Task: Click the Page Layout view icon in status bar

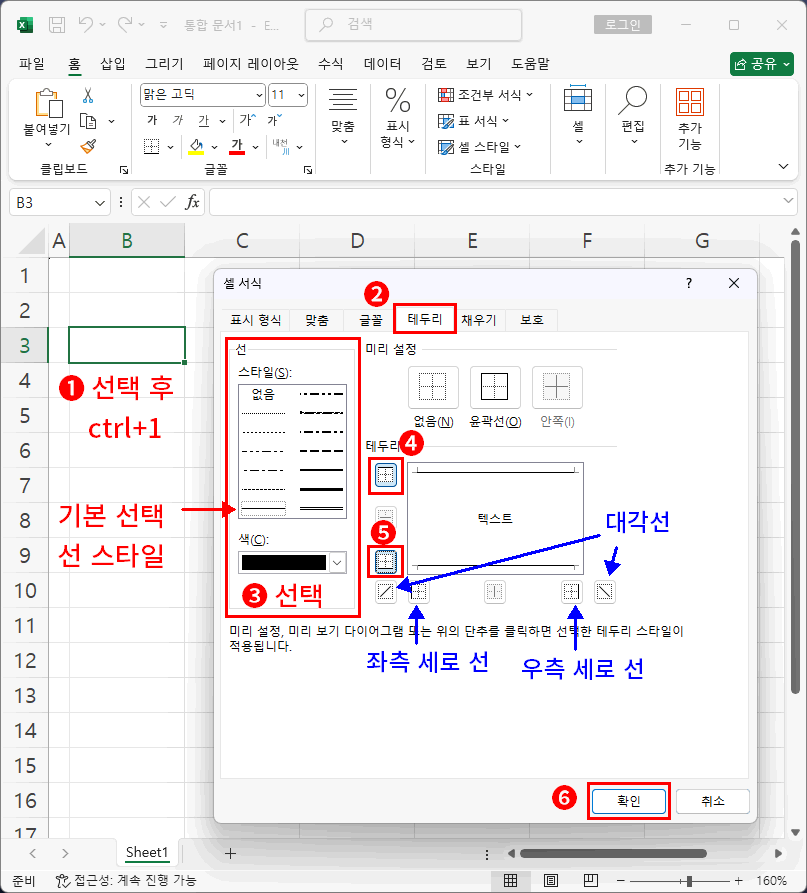Action: click(x=551, y=880)
